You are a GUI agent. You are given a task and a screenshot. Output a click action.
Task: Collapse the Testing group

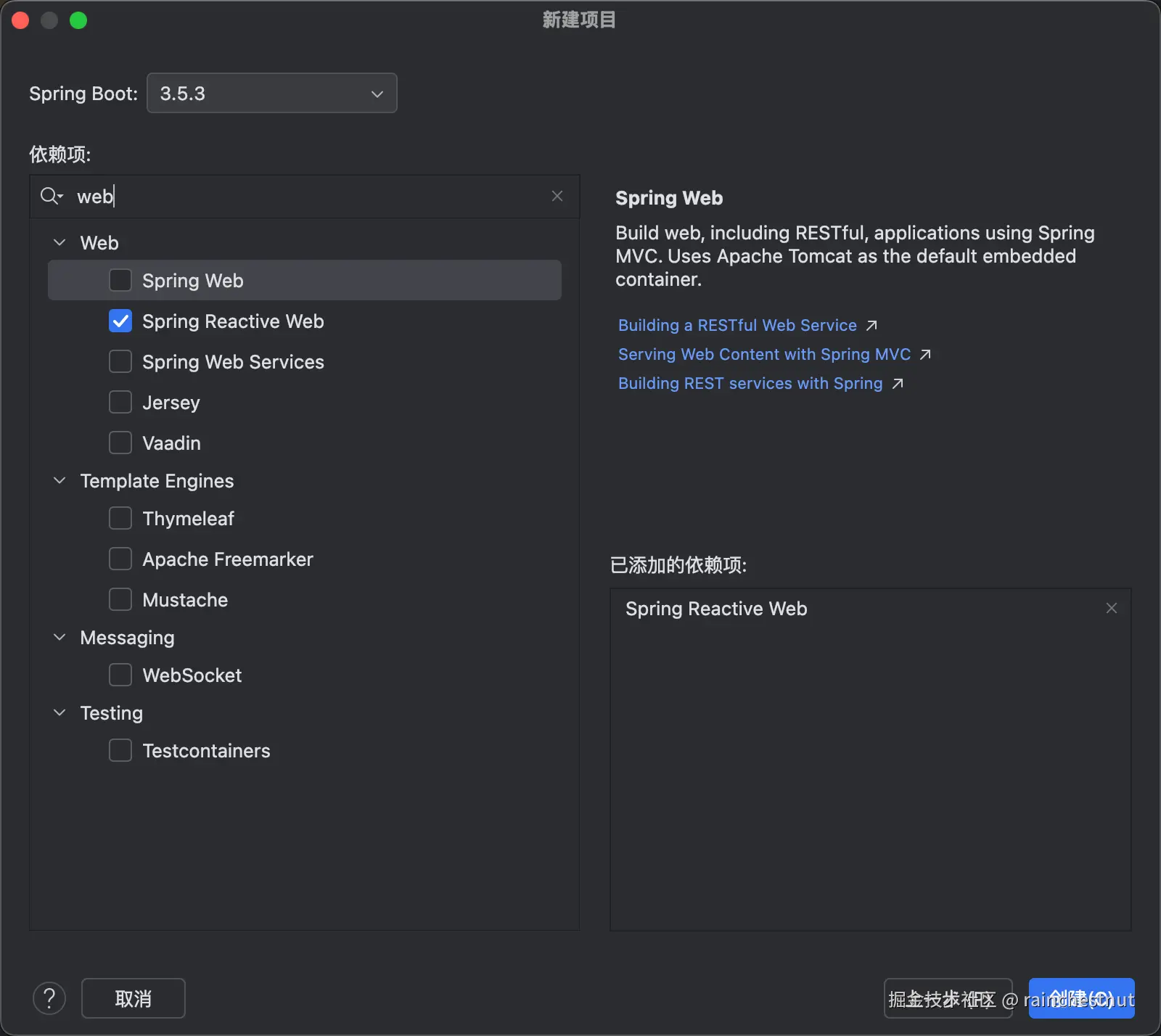point(60,712)
